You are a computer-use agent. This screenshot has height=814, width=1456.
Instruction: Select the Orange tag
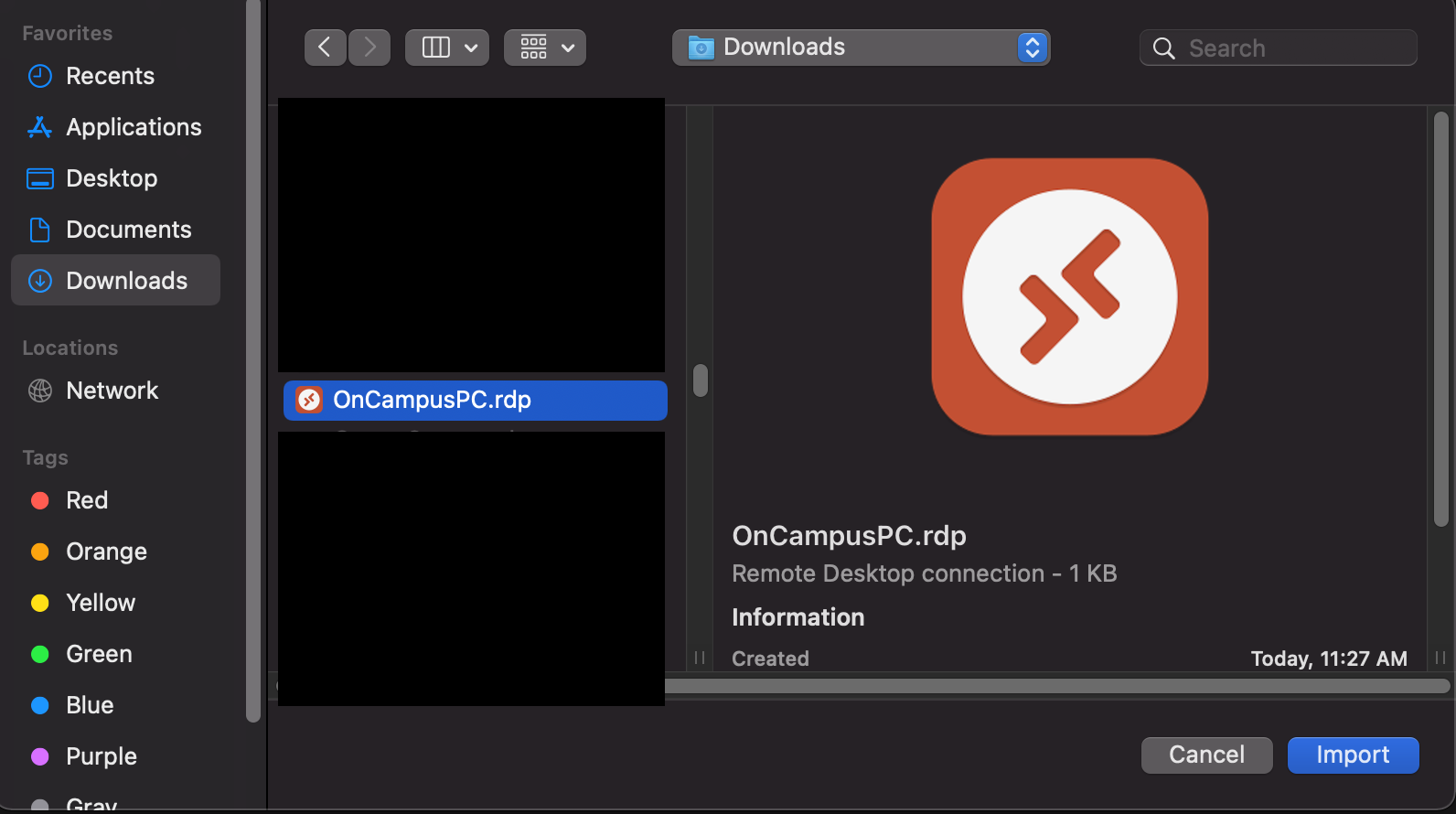115,552
